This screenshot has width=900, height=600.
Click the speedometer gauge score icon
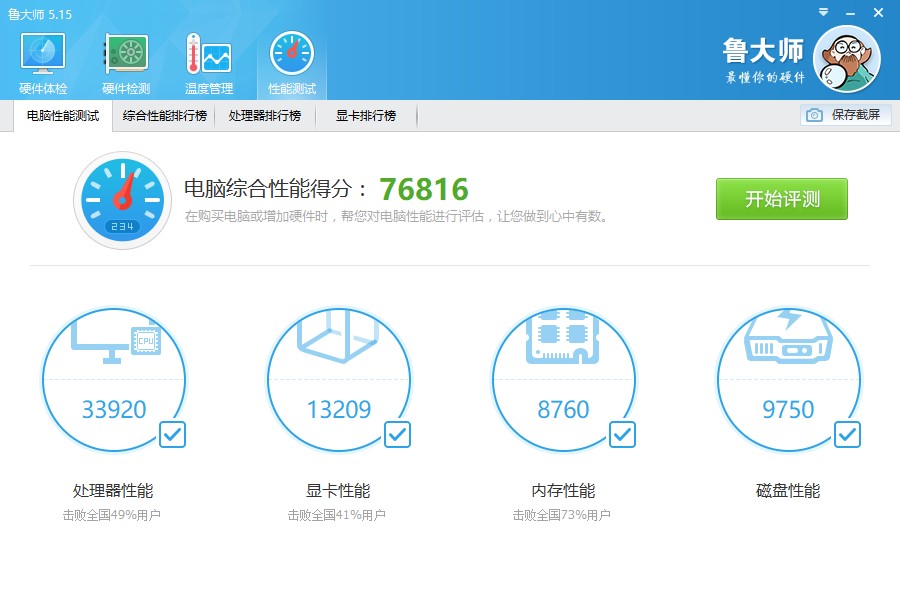click(122, 198)
